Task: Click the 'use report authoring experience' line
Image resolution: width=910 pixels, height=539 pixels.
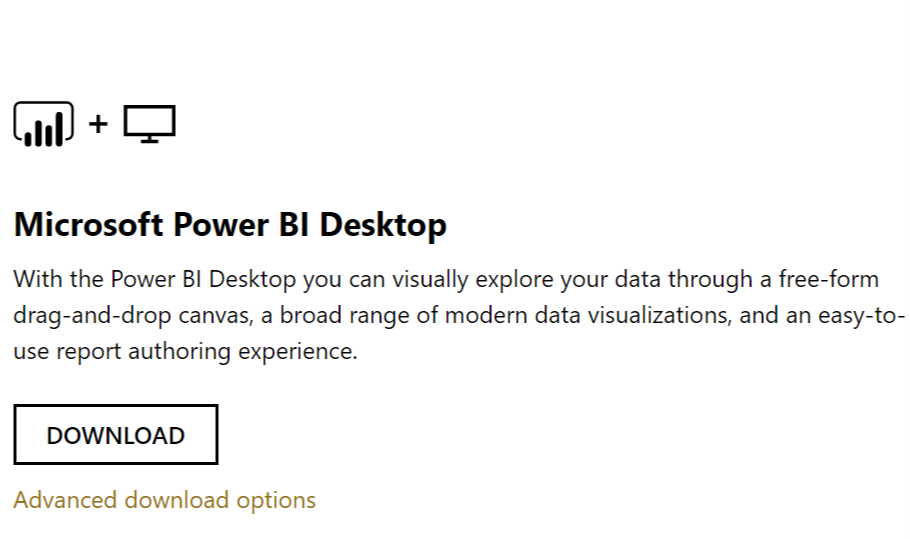Action: click(x=185, y=352)
